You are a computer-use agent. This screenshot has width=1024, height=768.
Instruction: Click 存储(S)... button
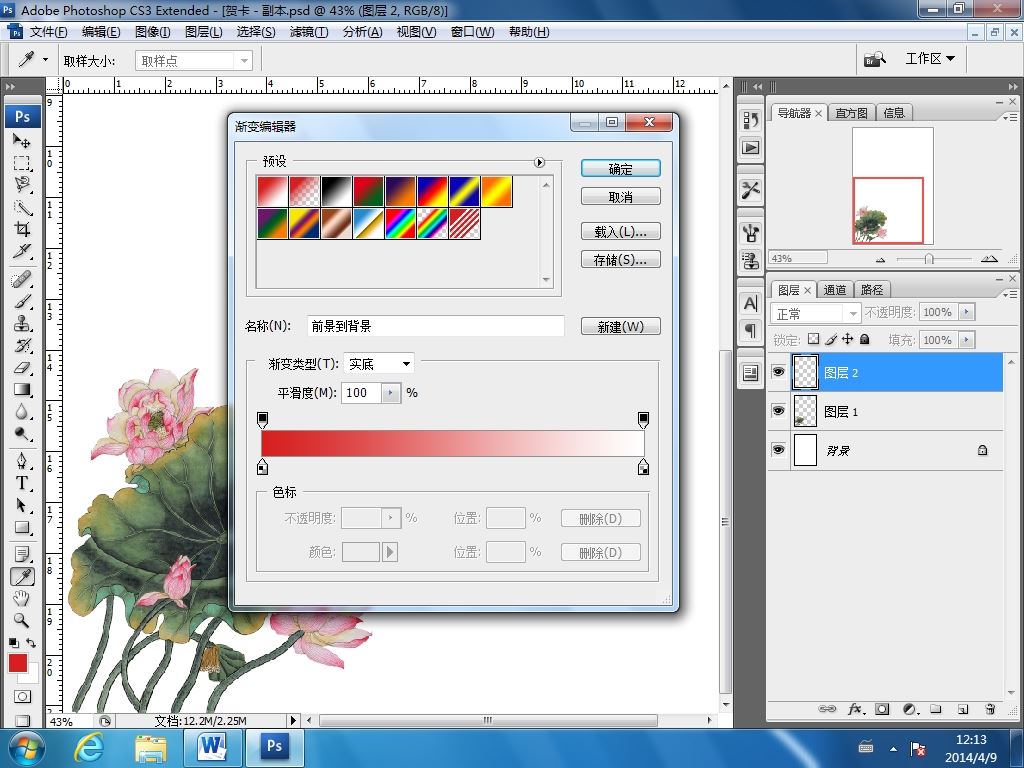click(620, 259)
